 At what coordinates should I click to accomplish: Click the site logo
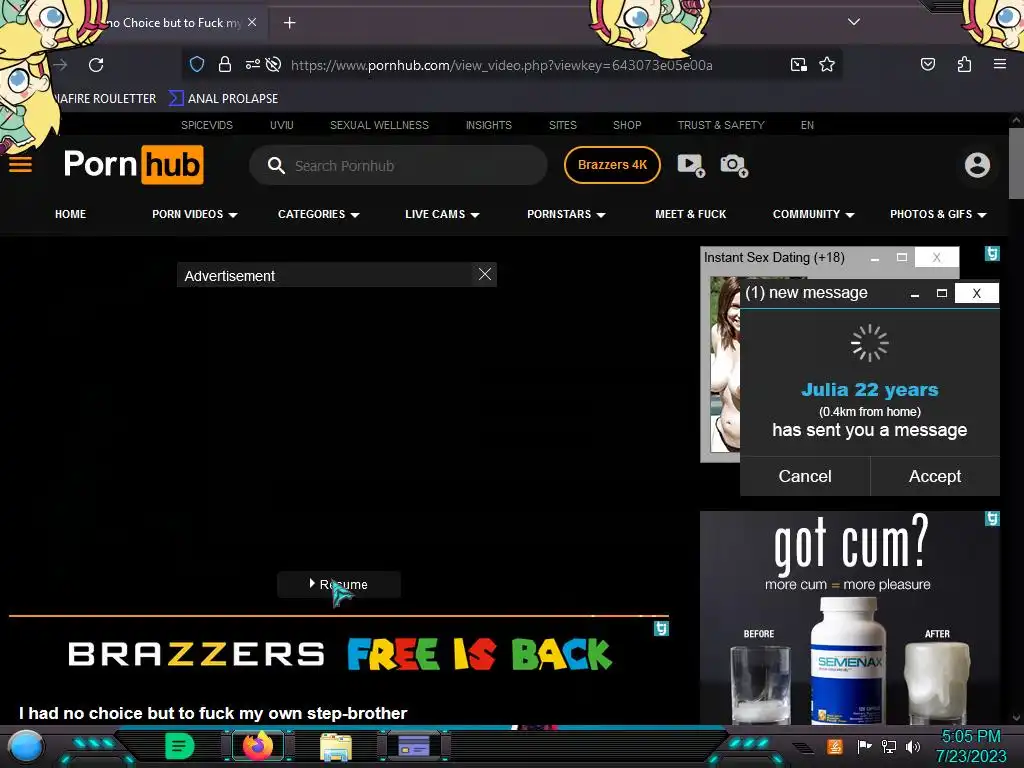tap(134, 165)
